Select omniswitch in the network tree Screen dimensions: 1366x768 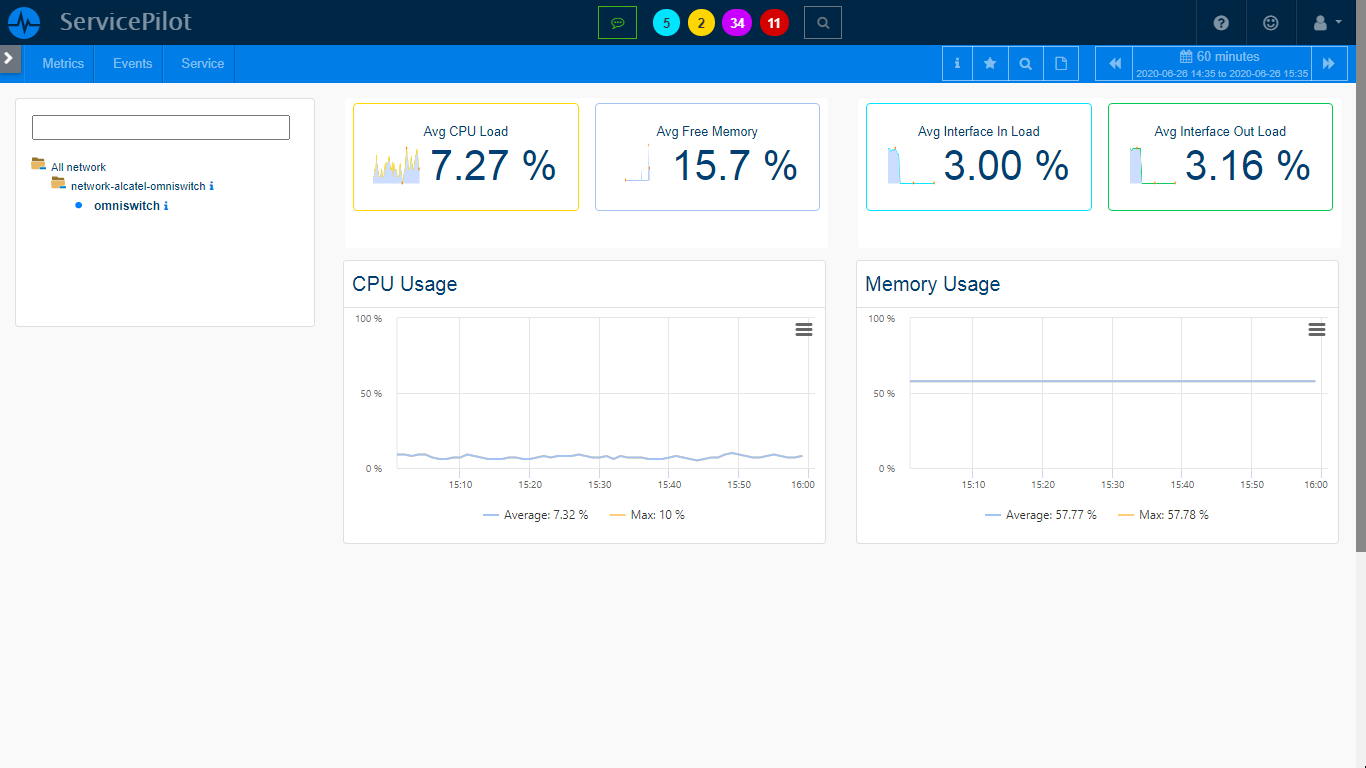tap(126, 206)
